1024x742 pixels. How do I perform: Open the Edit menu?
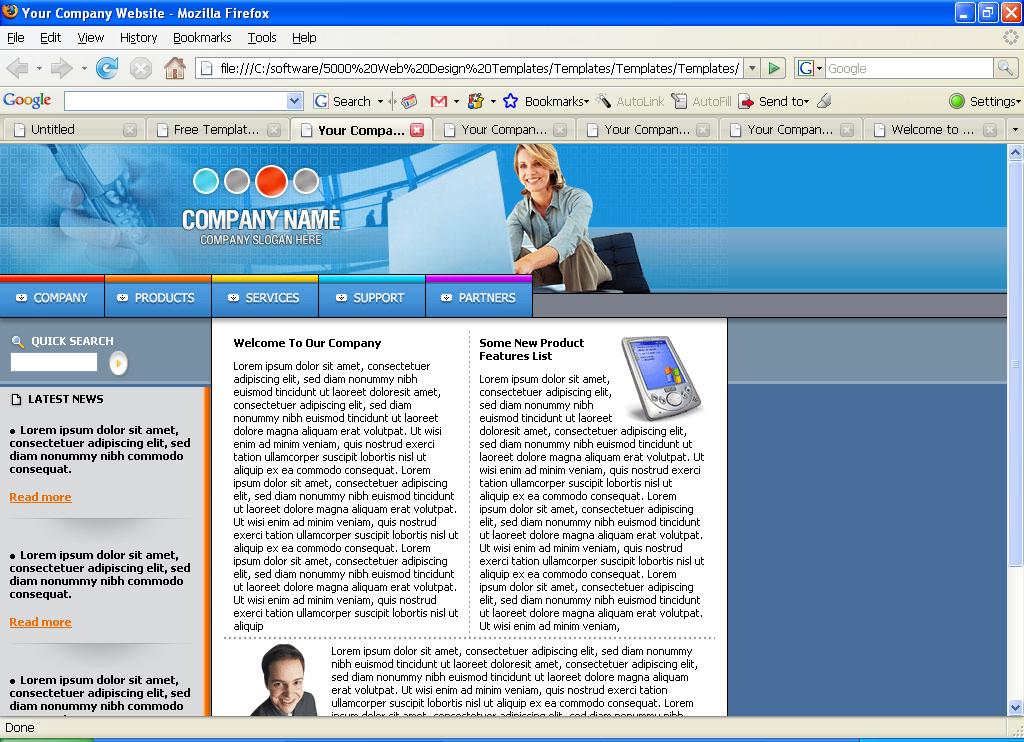pyautogui.click(x=50, y=37)
